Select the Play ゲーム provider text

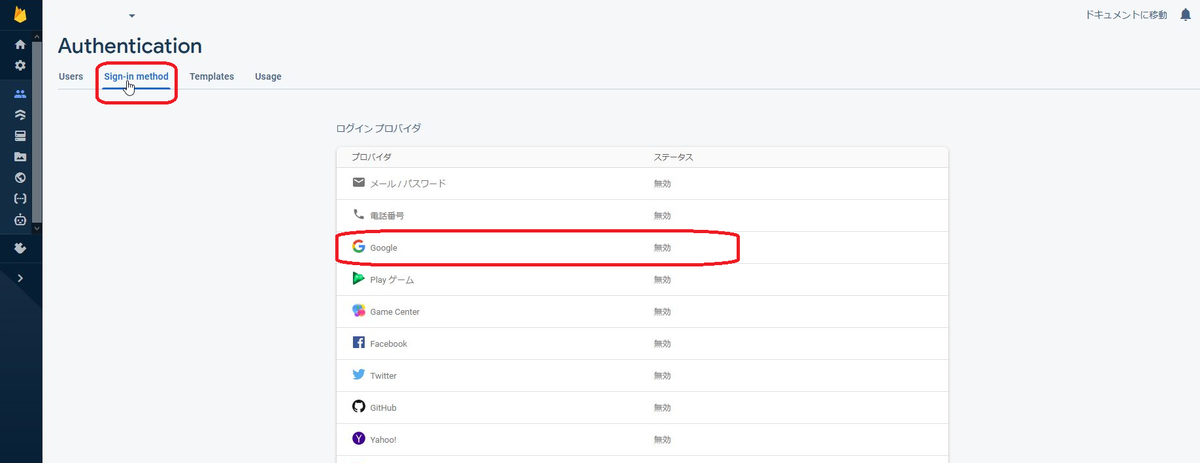tap(392, 280)
